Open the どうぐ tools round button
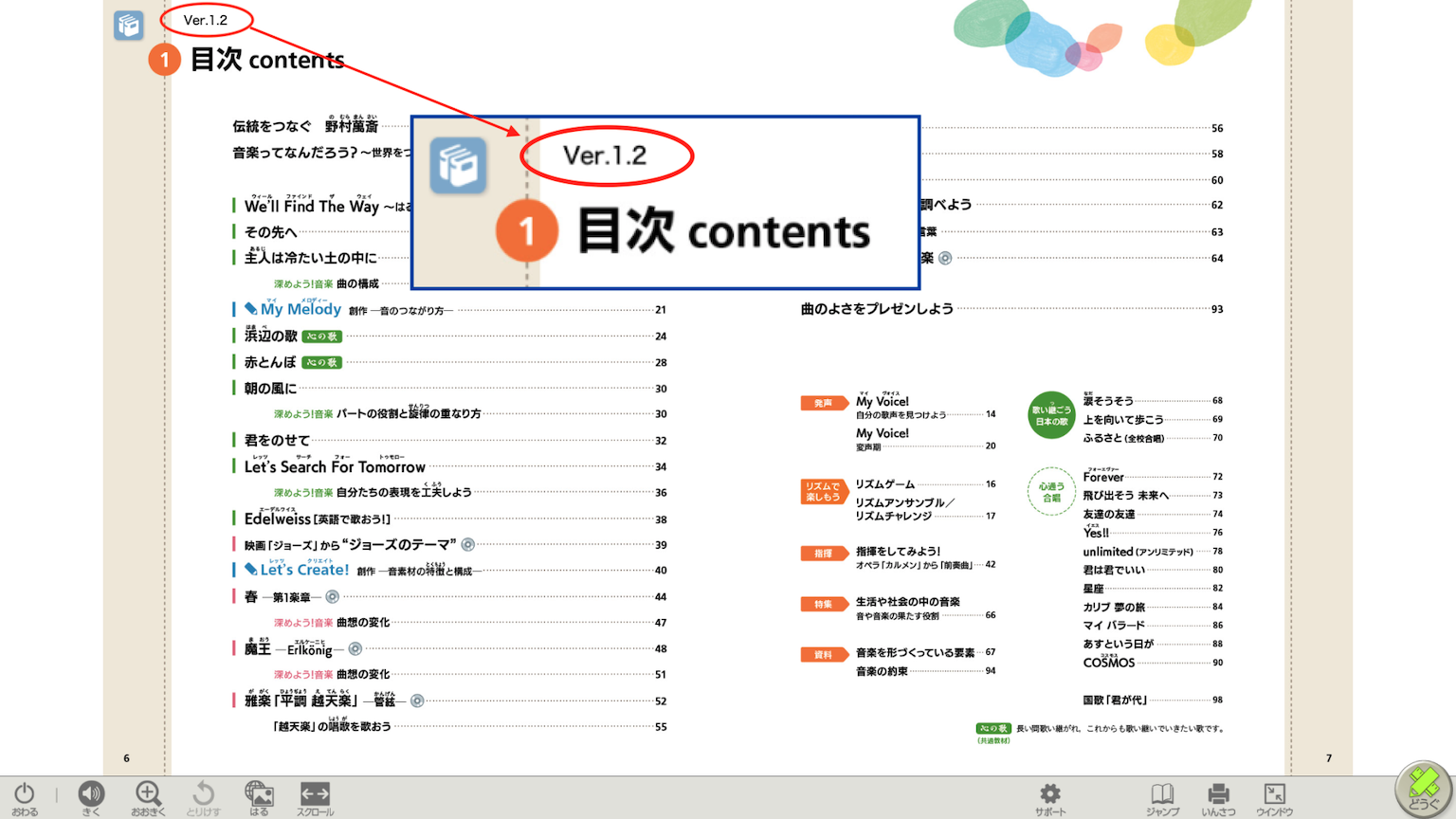This screenshot has width=1456, height=819. (x=1423, y=789)
